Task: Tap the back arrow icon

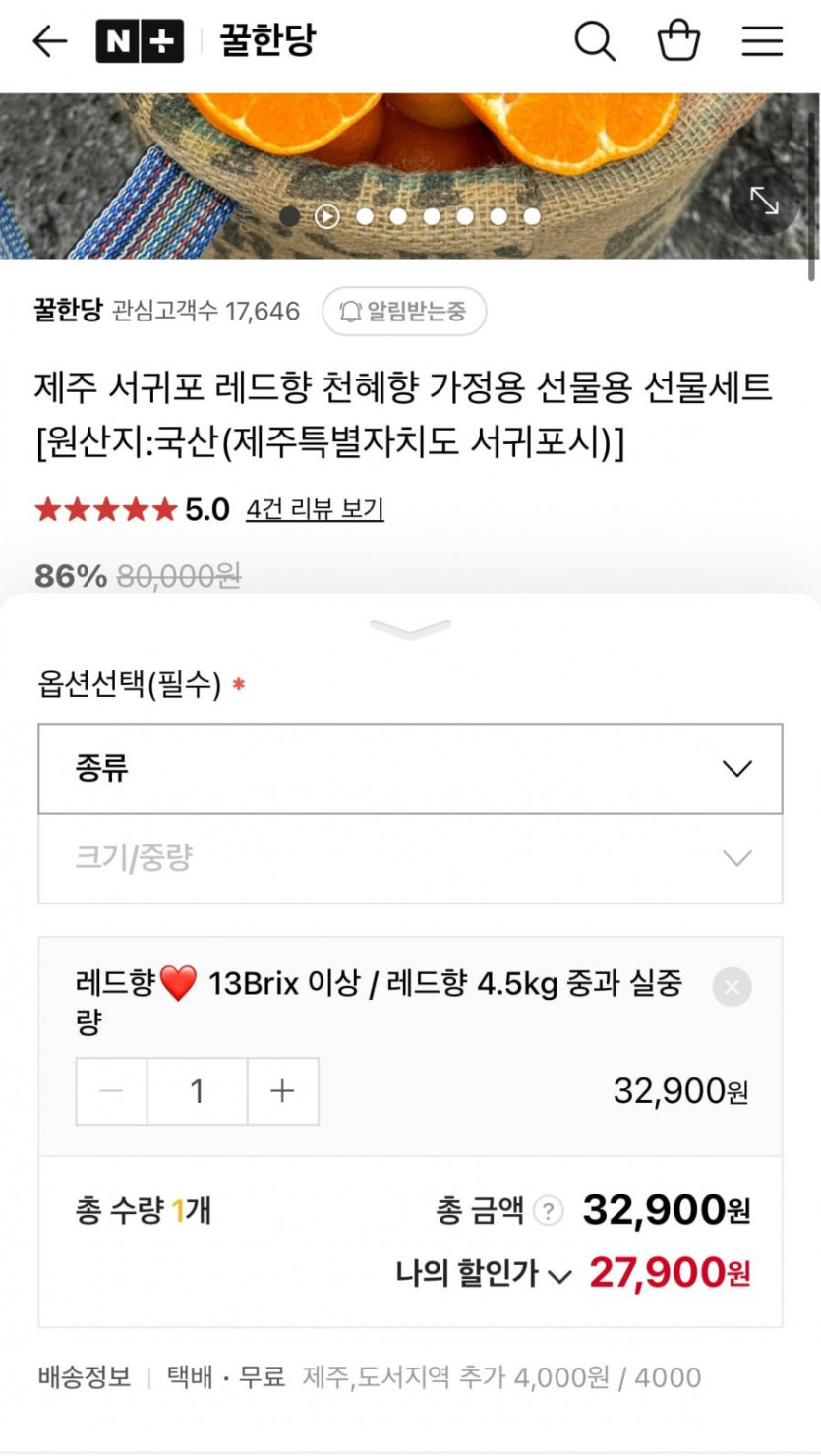Action: pyautogui.click(x=49, y=41)
